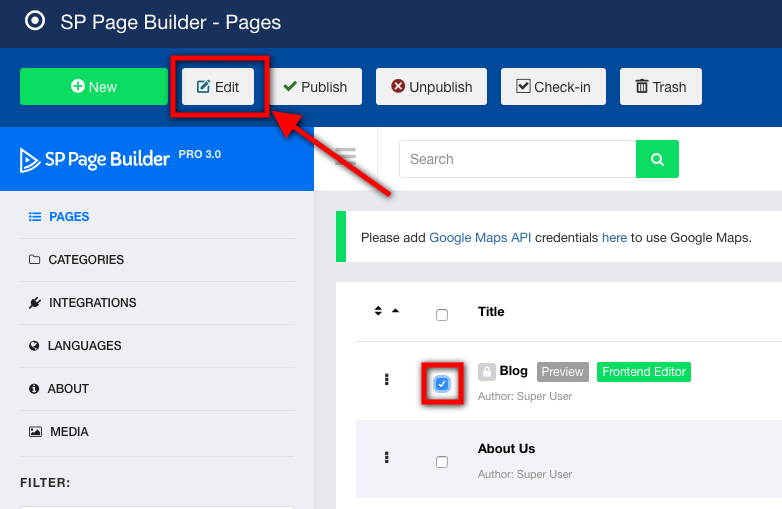Click the Edit toolbar button
Screen dimensions: 782x509
coord(218,87)
